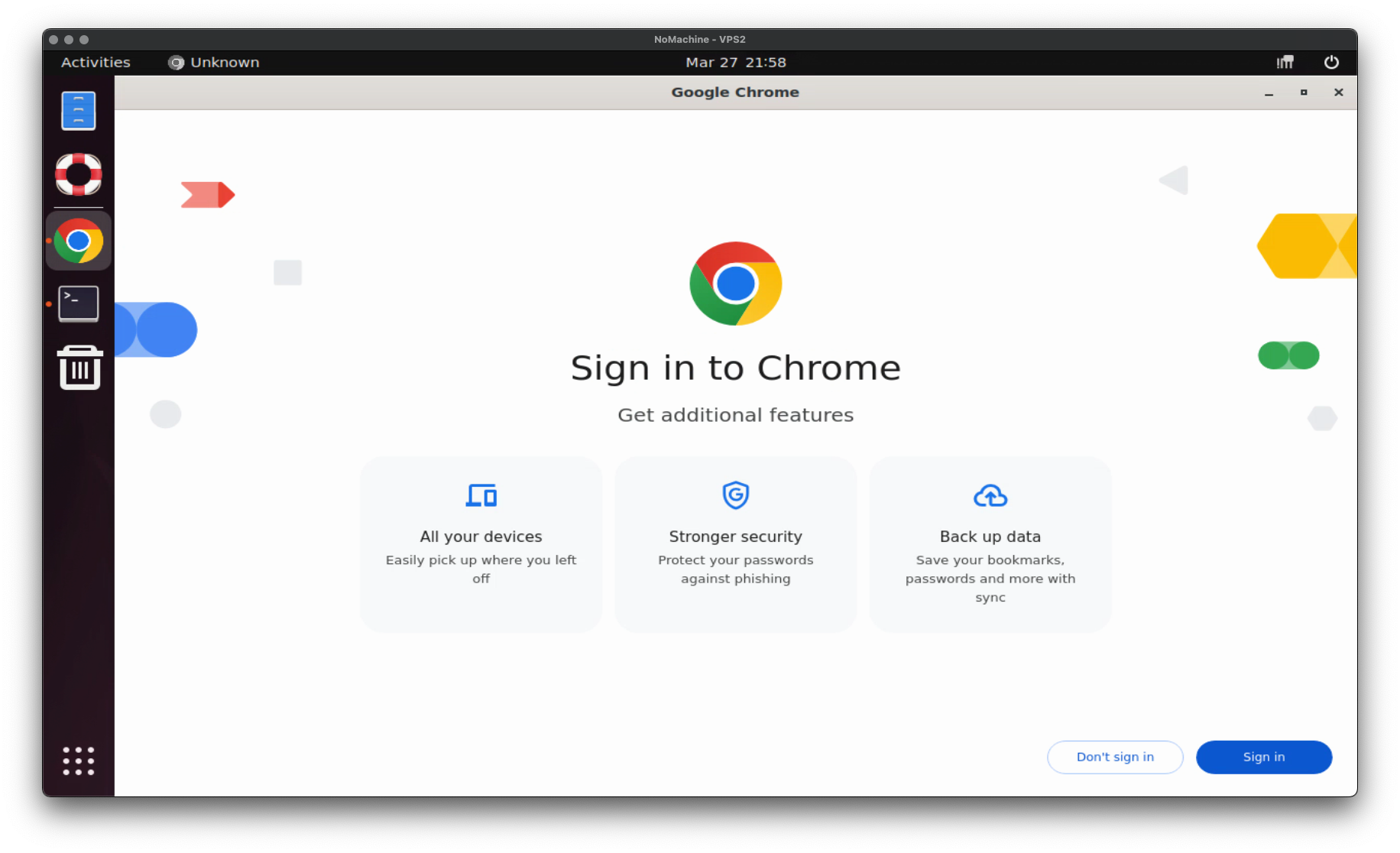Screen dimensions: 1400x853
Task: Click text Protect your passwords against phishing
Action: 735,569
